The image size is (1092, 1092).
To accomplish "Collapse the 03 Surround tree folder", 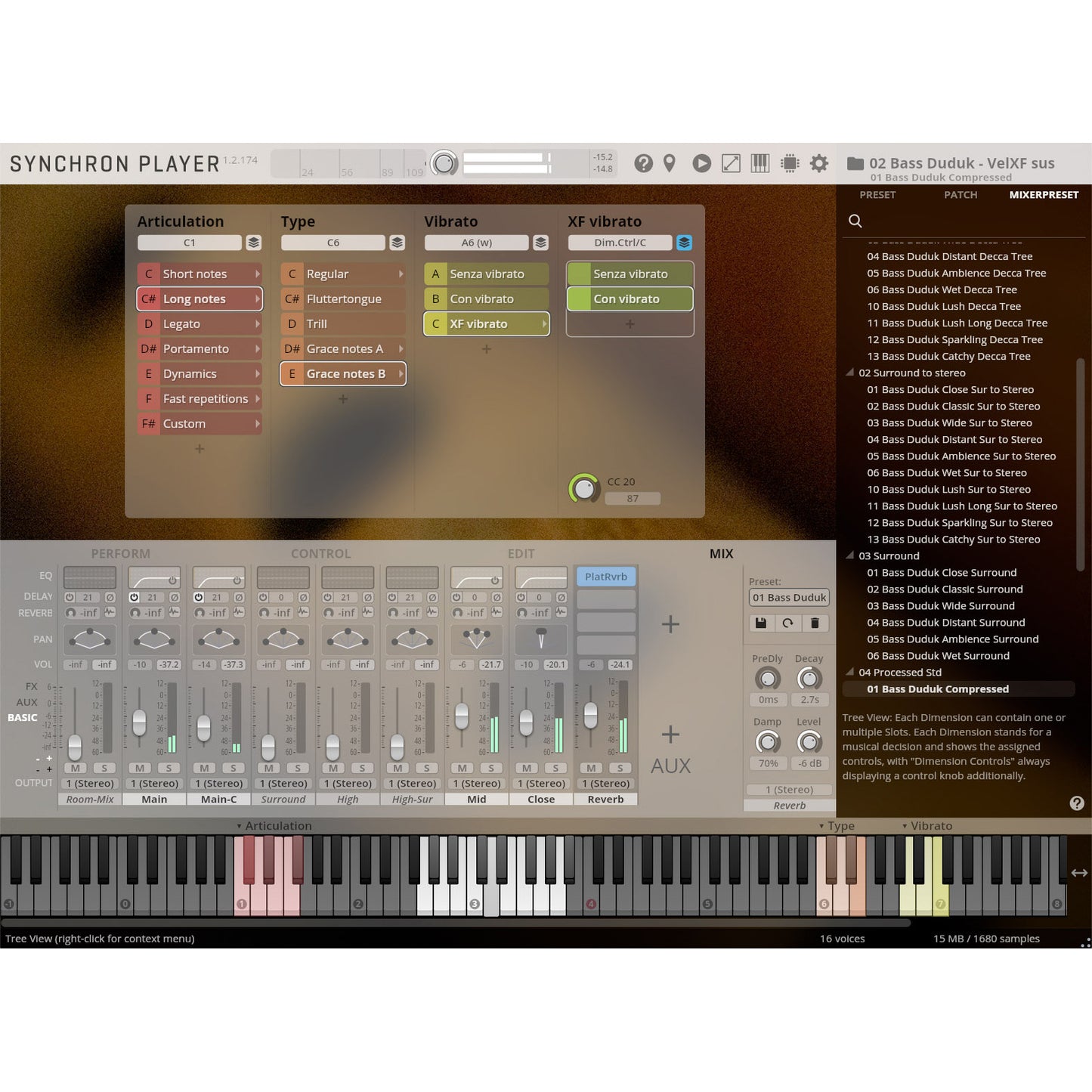I will pyautogui.click(x=850, y=555).
